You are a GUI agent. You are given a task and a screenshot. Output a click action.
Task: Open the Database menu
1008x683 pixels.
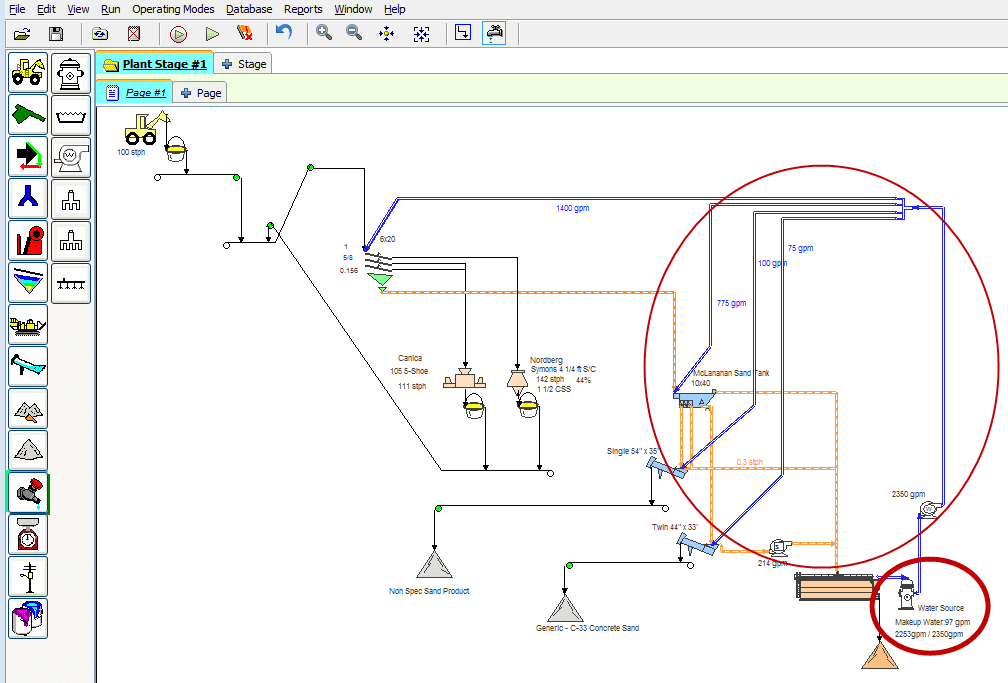point(249,9)
